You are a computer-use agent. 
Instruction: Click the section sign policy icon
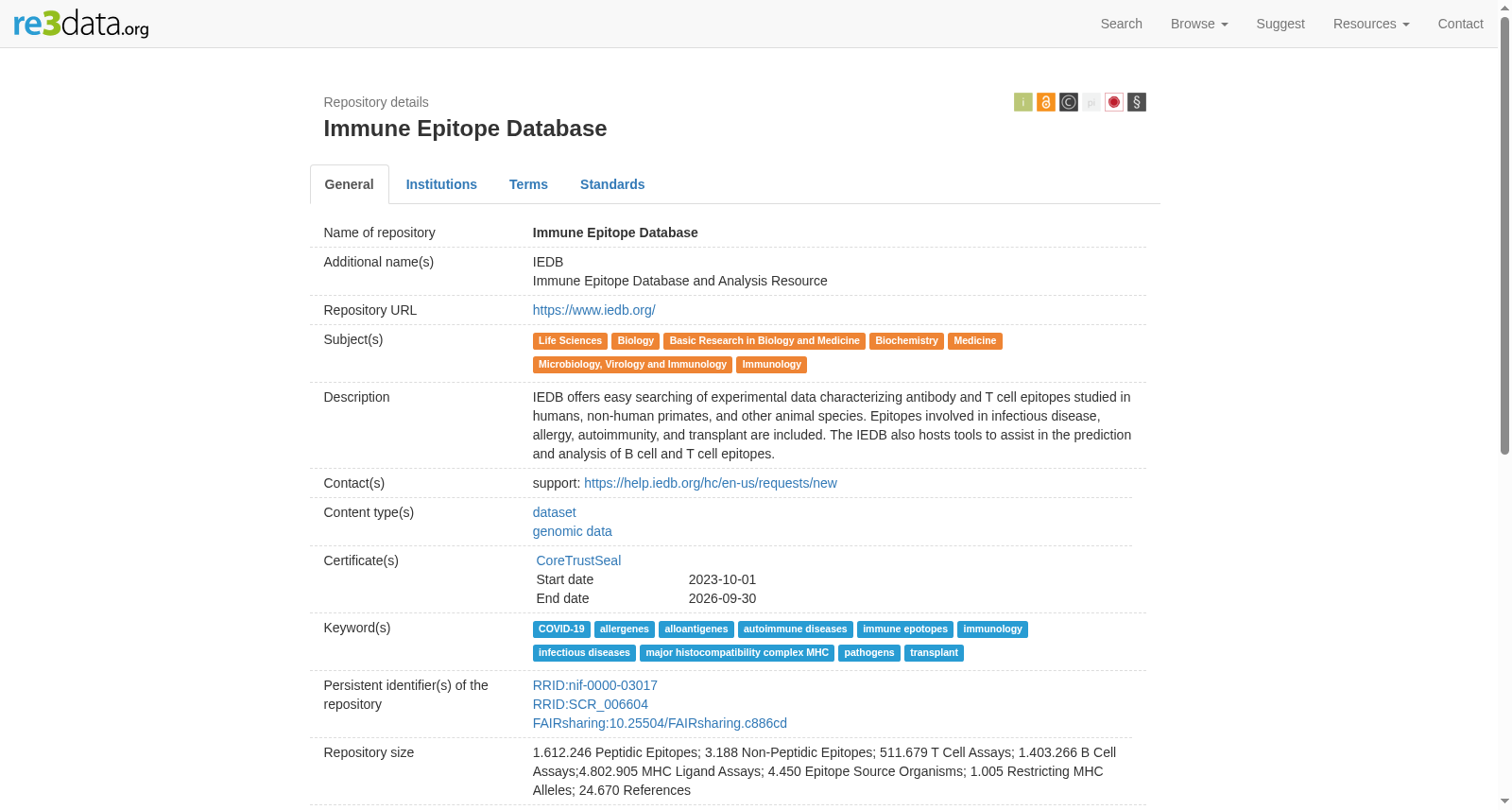pos(1136,102)
